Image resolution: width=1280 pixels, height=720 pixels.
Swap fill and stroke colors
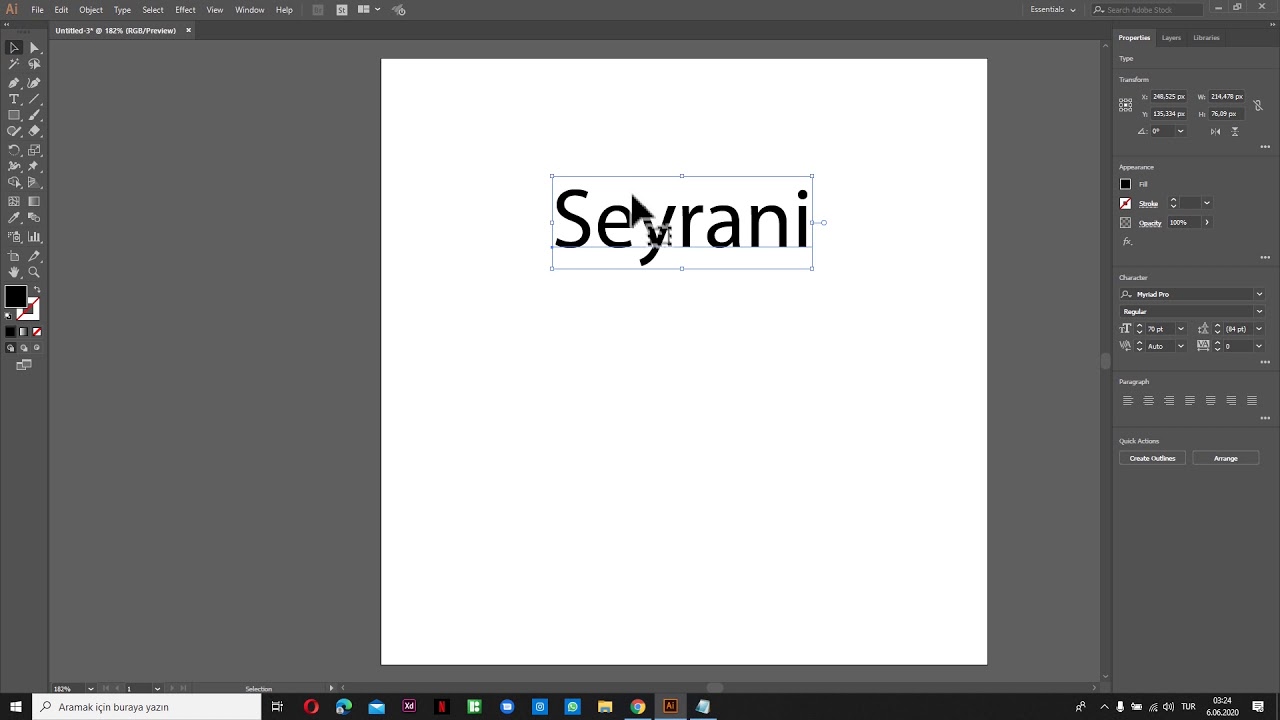37,290
